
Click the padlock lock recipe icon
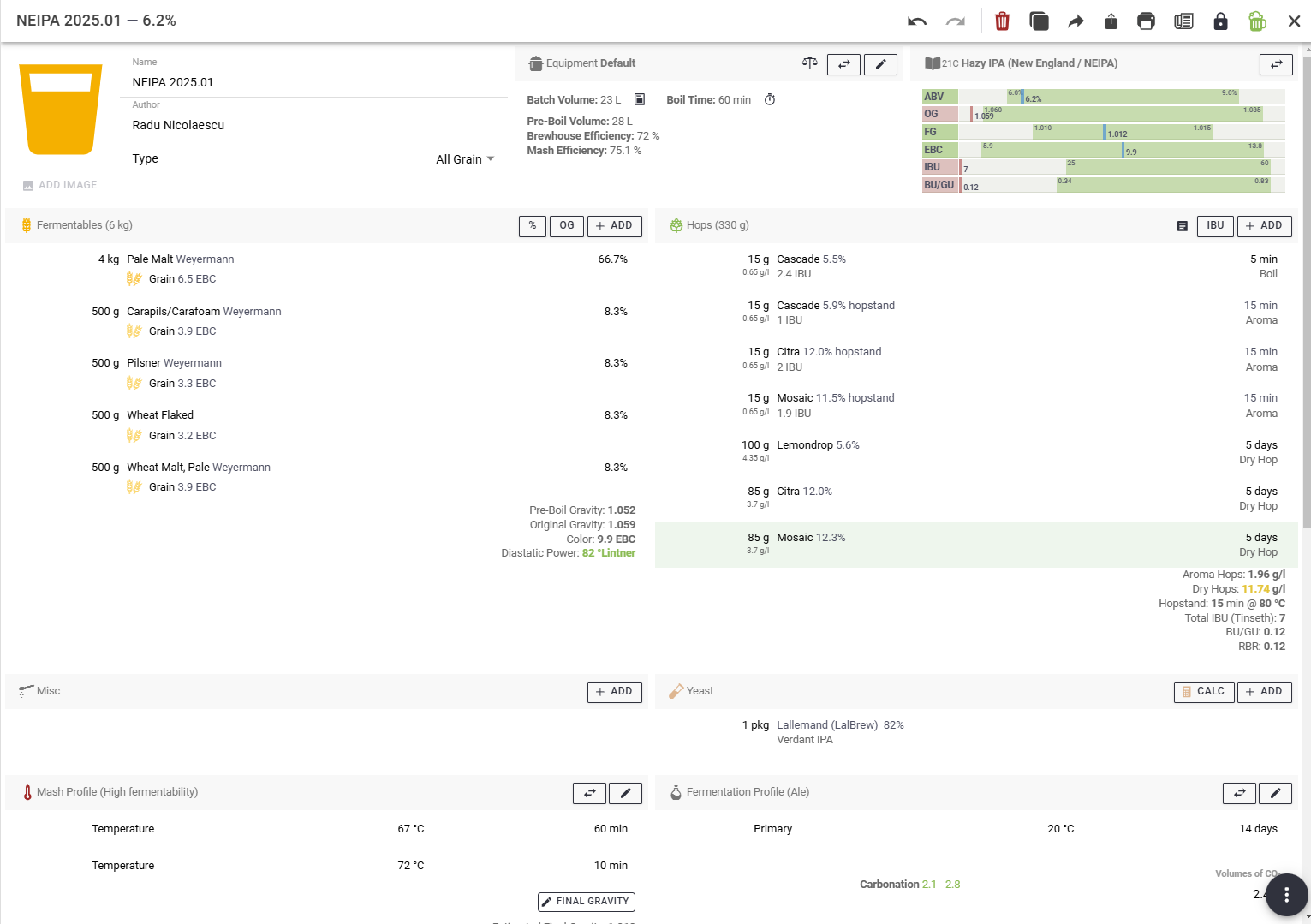click(x=1220, y=21)
